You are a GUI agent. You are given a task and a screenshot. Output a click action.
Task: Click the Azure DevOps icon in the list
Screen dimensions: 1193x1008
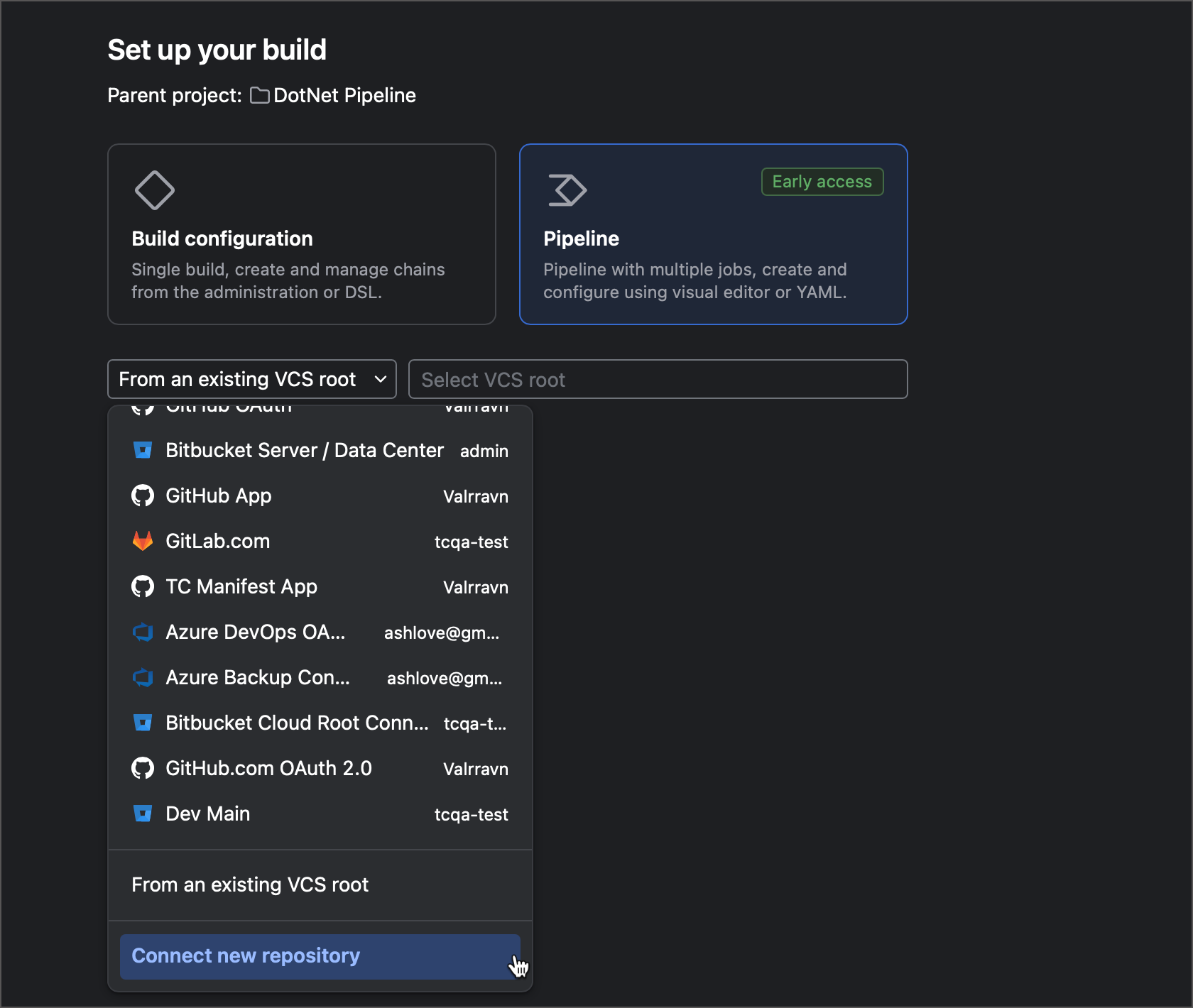(143, 632)
